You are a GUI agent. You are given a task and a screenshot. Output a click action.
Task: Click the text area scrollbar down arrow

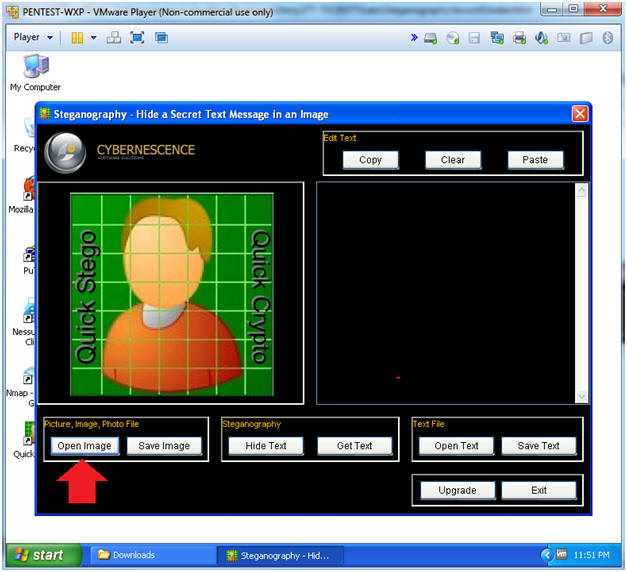[x=581, y=396]
